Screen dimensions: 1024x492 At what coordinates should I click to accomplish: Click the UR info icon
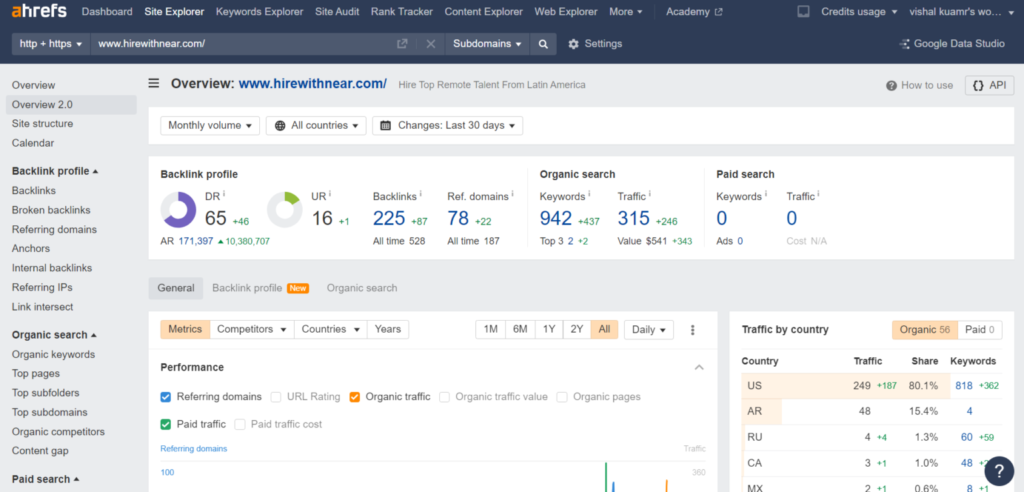tap(330, 193)
